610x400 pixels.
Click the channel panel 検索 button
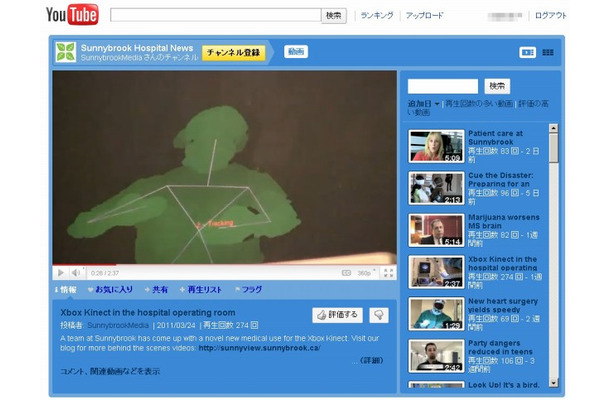497,86
